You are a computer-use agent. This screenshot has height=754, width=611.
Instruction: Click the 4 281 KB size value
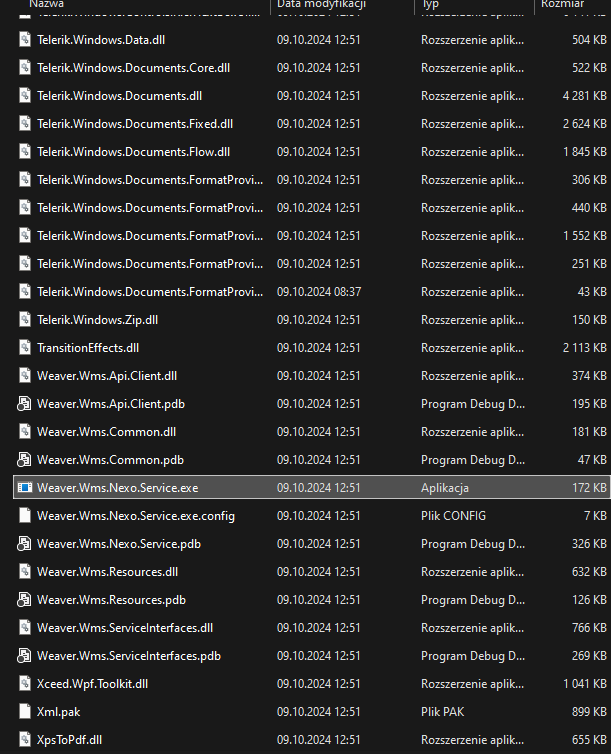(x=585, y=96)
